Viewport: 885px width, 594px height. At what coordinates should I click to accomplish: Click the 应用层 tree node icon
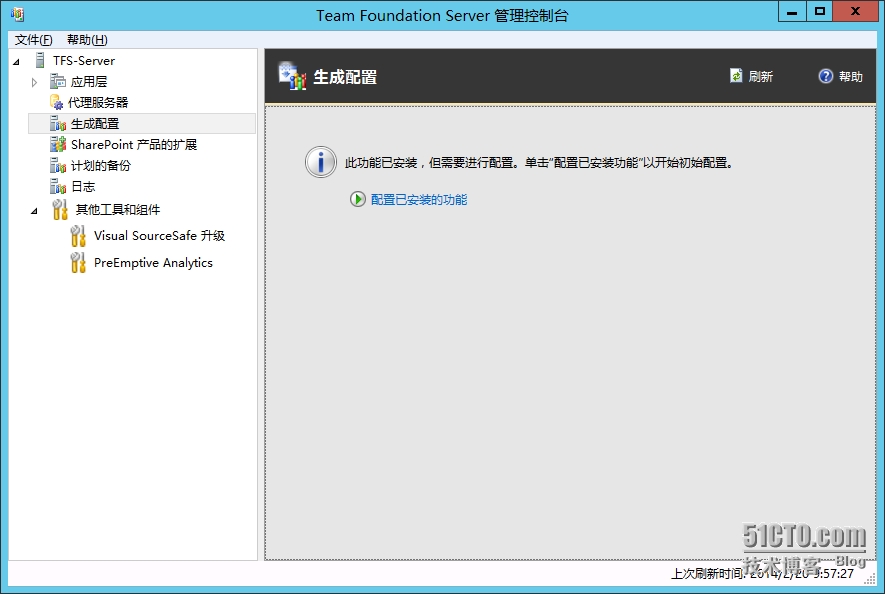tap(58, 81)
